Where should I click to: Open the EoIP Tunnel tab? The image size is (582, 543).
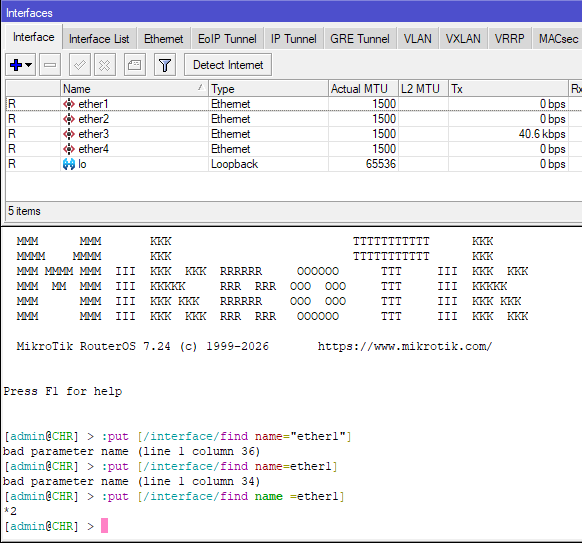pos(227,39)
